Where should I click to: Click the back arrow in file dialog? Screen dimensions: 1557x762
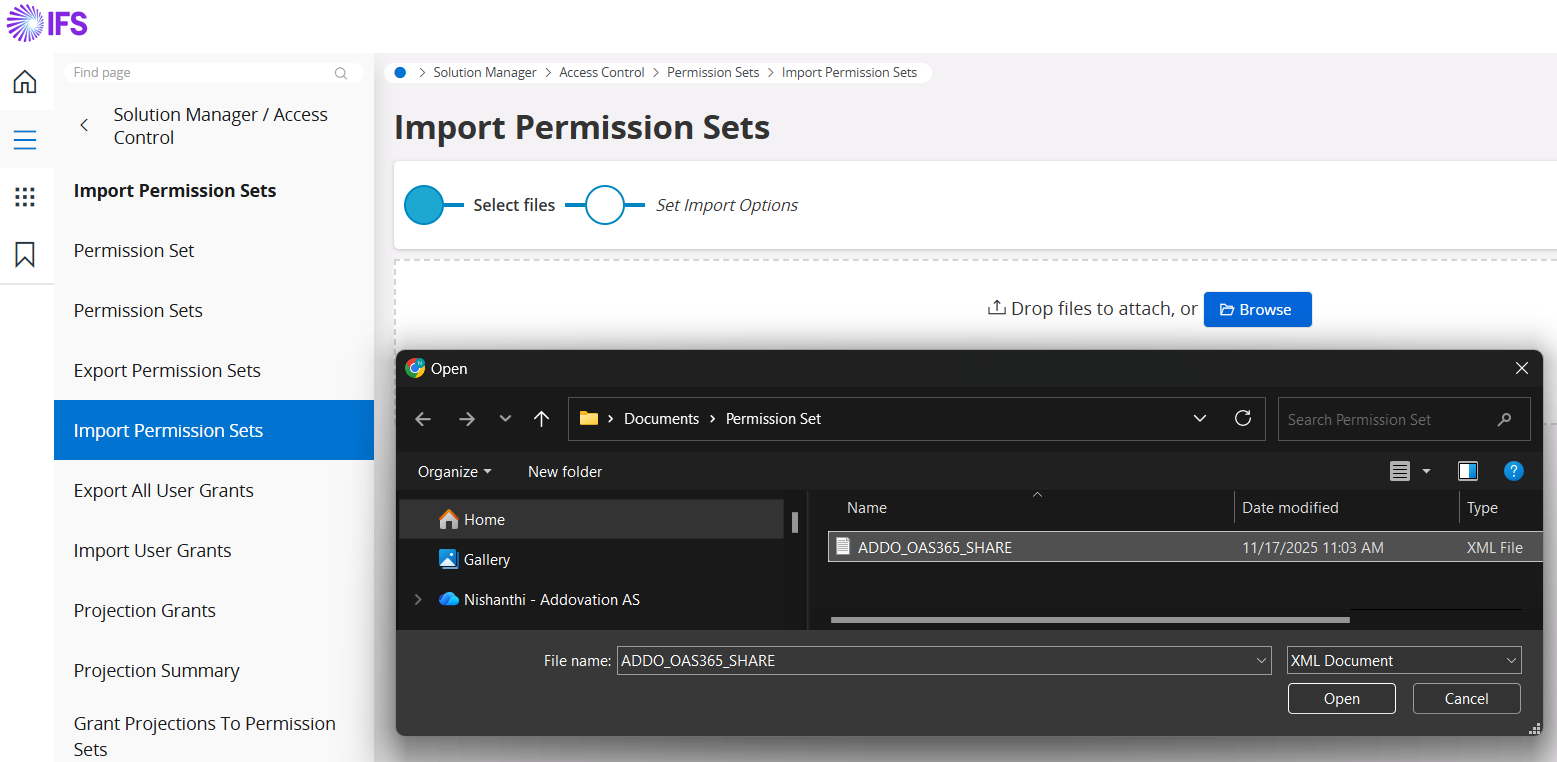coord(423,419)
